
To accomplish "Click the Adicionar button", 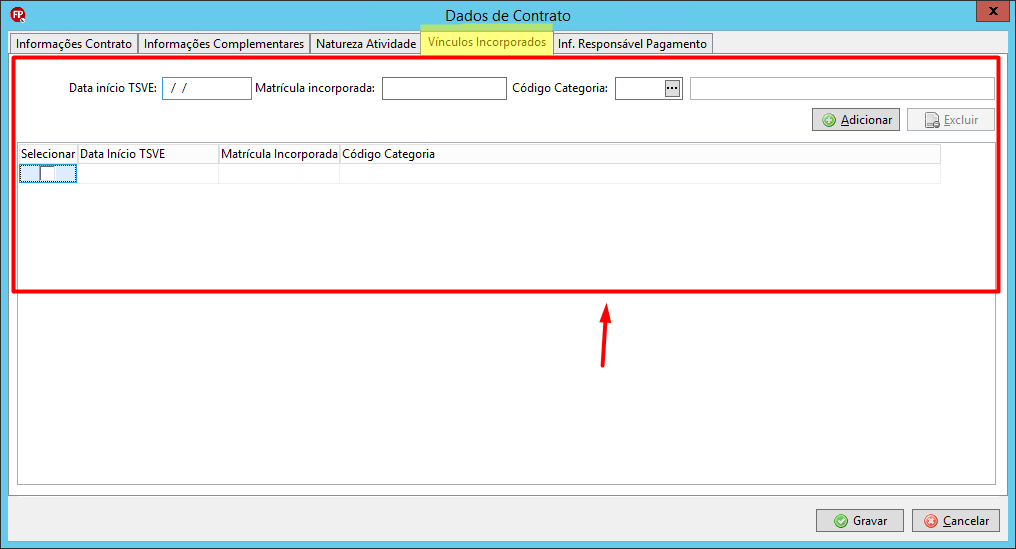I will 856,120.
